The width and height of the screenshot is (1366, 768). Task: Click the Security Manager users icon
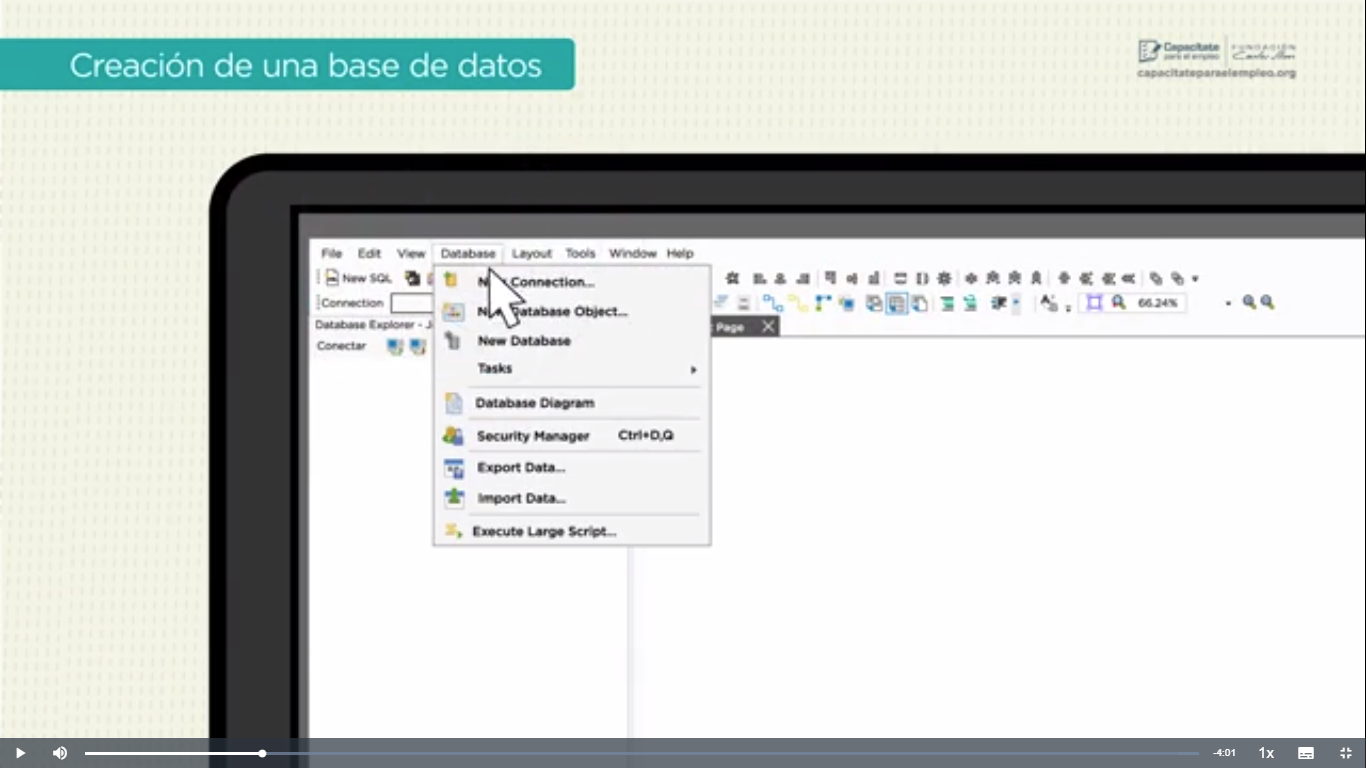click(x=453, y=436)
